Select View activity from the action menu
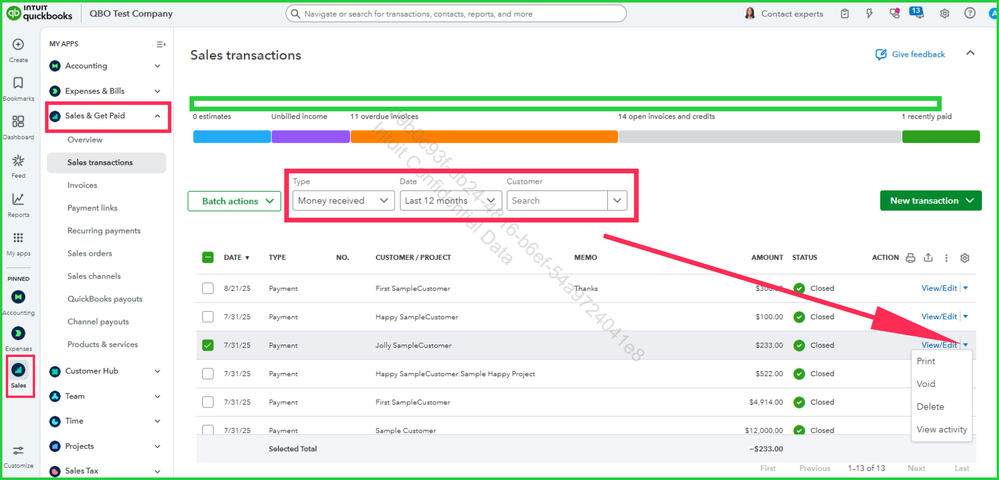 tap(942, 430)
